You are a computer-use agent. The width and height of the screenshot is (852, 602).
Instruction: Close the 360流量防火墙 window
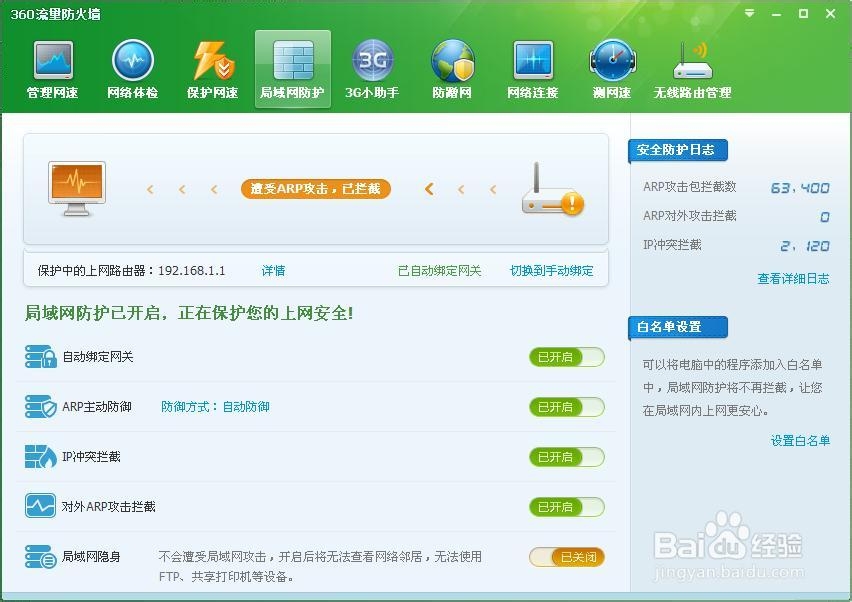[x=830, y=14]
